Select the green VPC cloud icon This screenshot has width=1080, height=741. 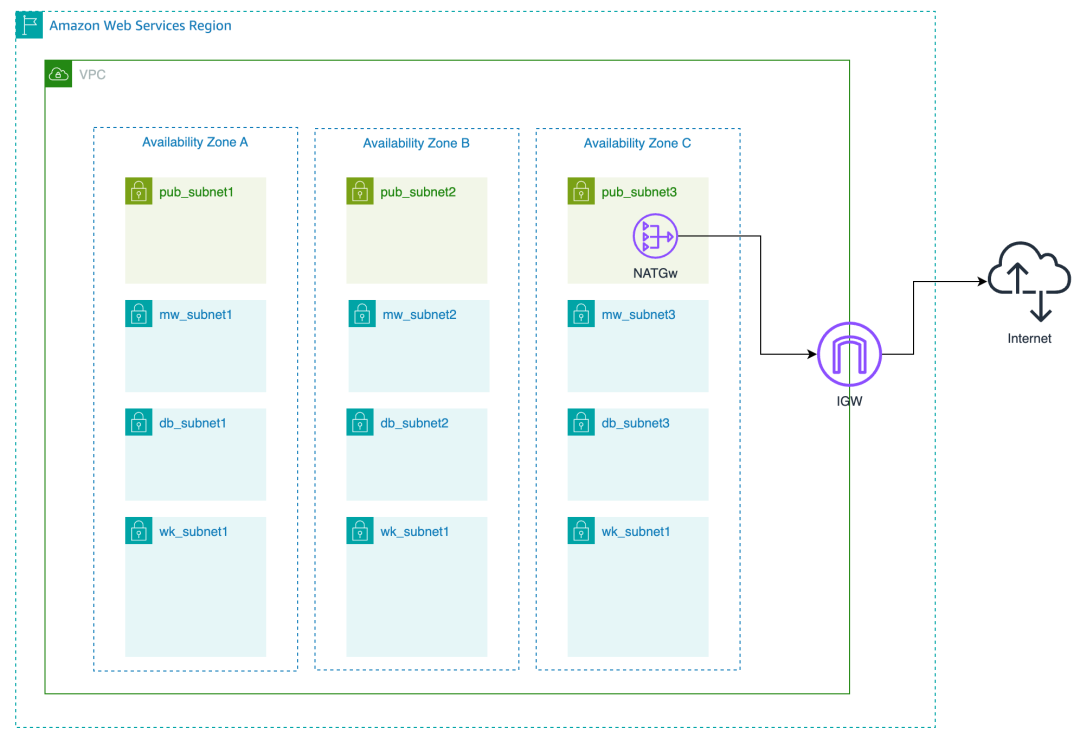click(59, 74)
